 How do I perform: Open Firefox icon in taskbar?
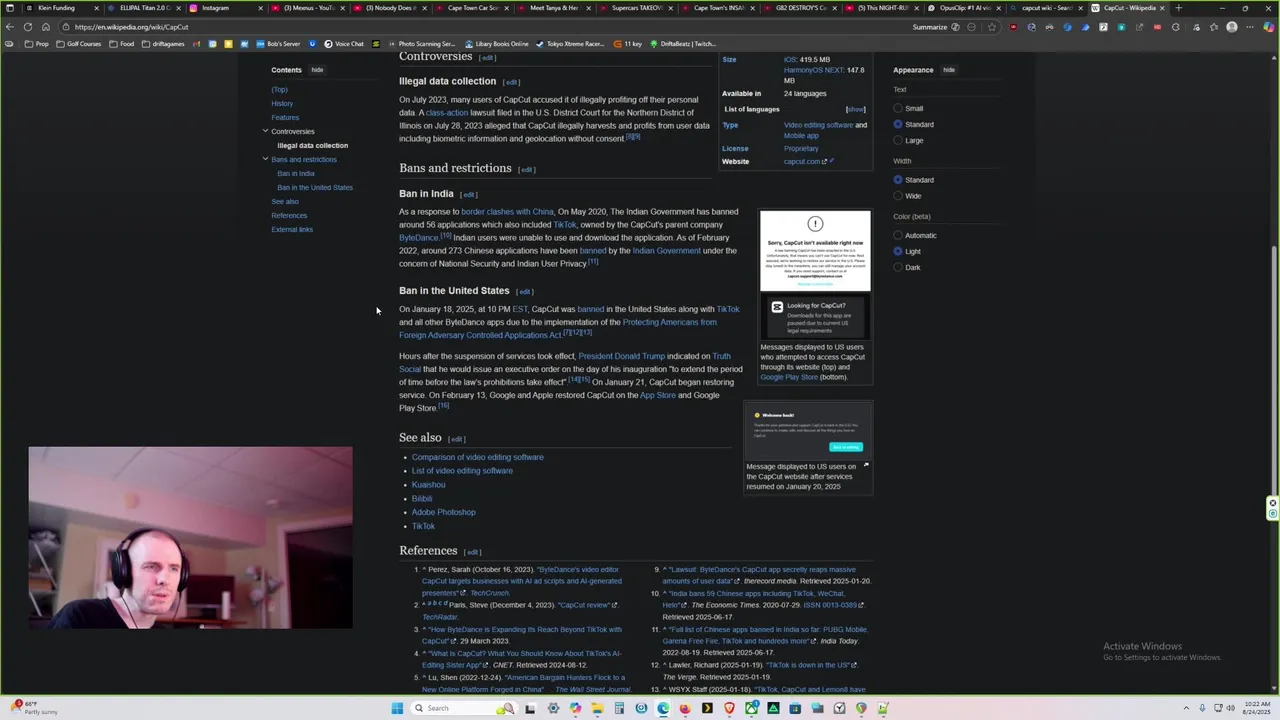(685, 708)
